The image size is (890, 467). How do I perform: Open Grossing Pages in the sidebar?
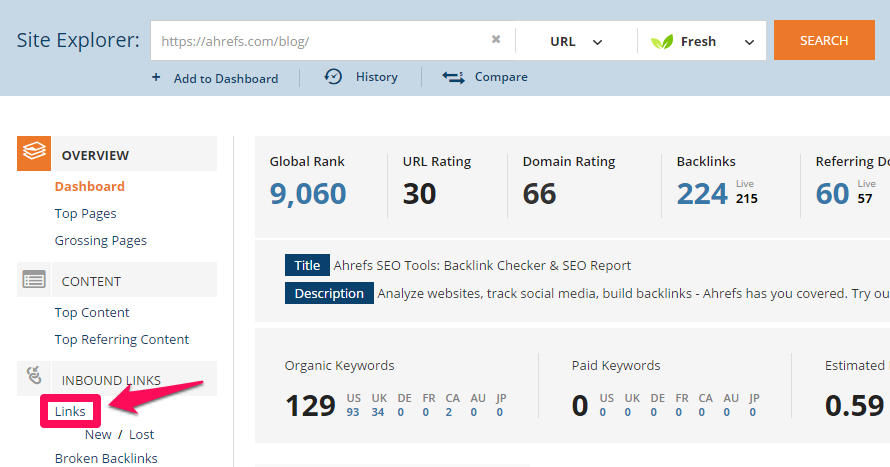tap(100, 241)
